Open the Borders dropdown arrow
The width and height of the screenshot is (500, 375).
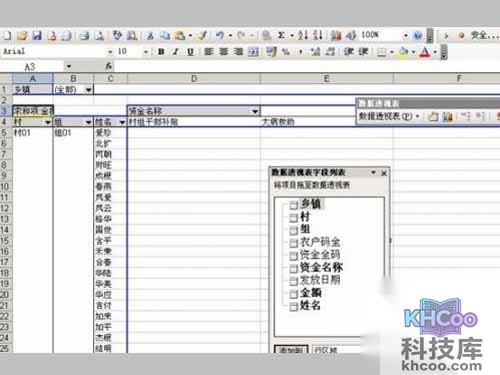click(x=392, y=52)
